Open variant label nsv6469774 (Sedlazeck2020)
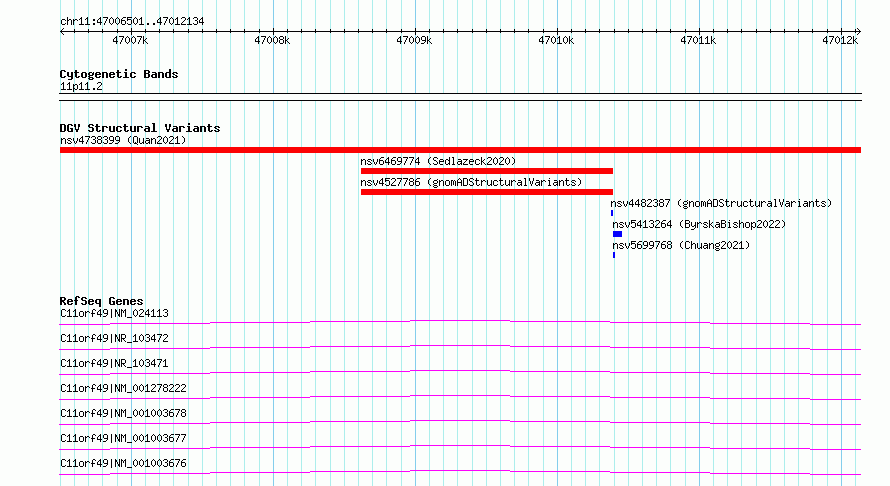Viewport: 890px width, 486px height. coord(438,161)
